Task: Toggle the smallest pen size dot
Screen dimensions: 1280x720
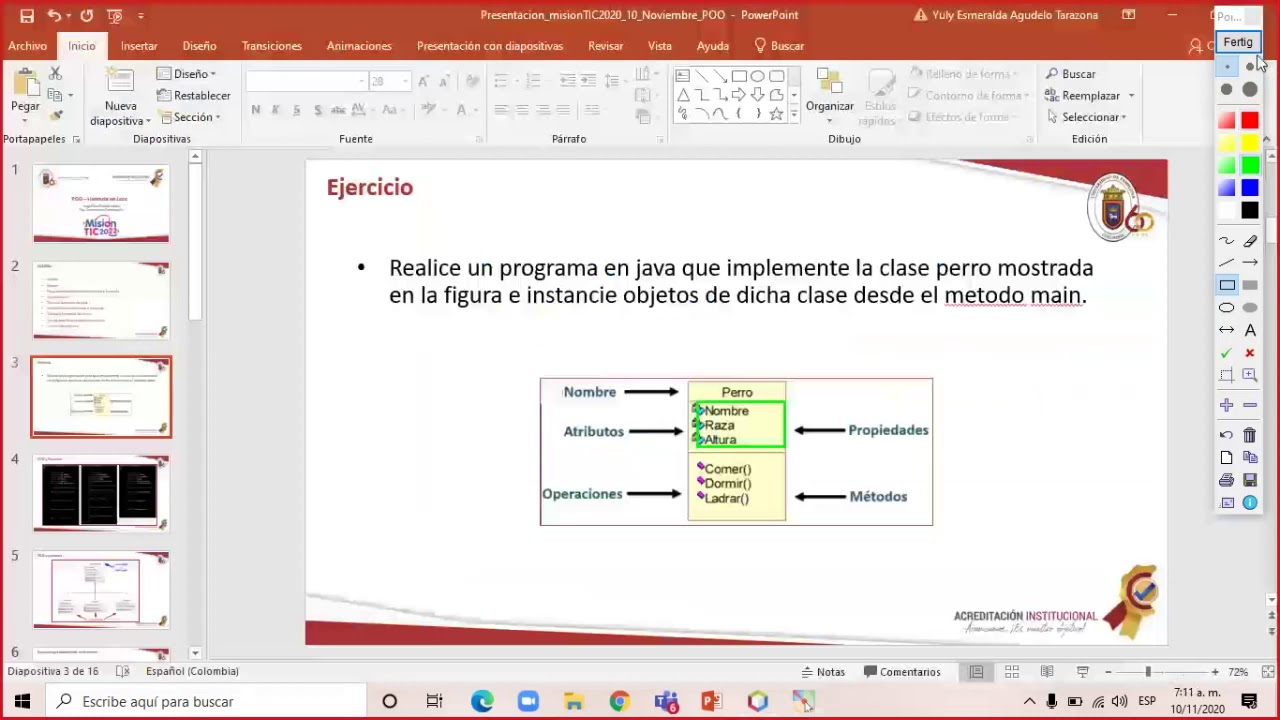Action: click(x=1227, y=66)
